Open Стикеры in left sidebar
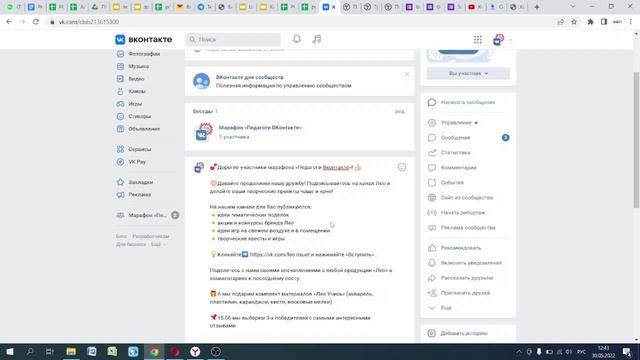 coord(139,116)
